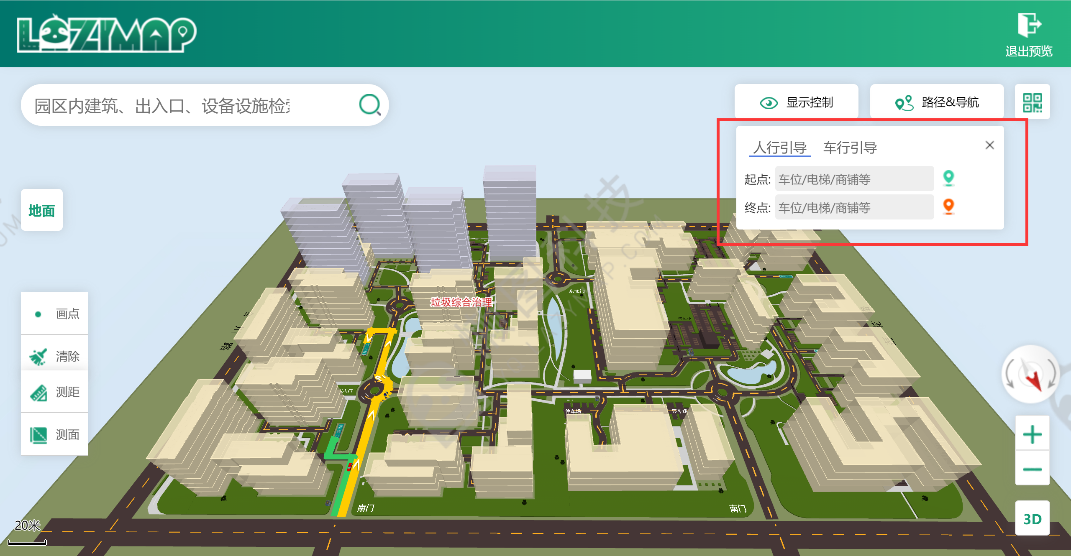Click the LOZIMAP logo

tap(107, 34)
